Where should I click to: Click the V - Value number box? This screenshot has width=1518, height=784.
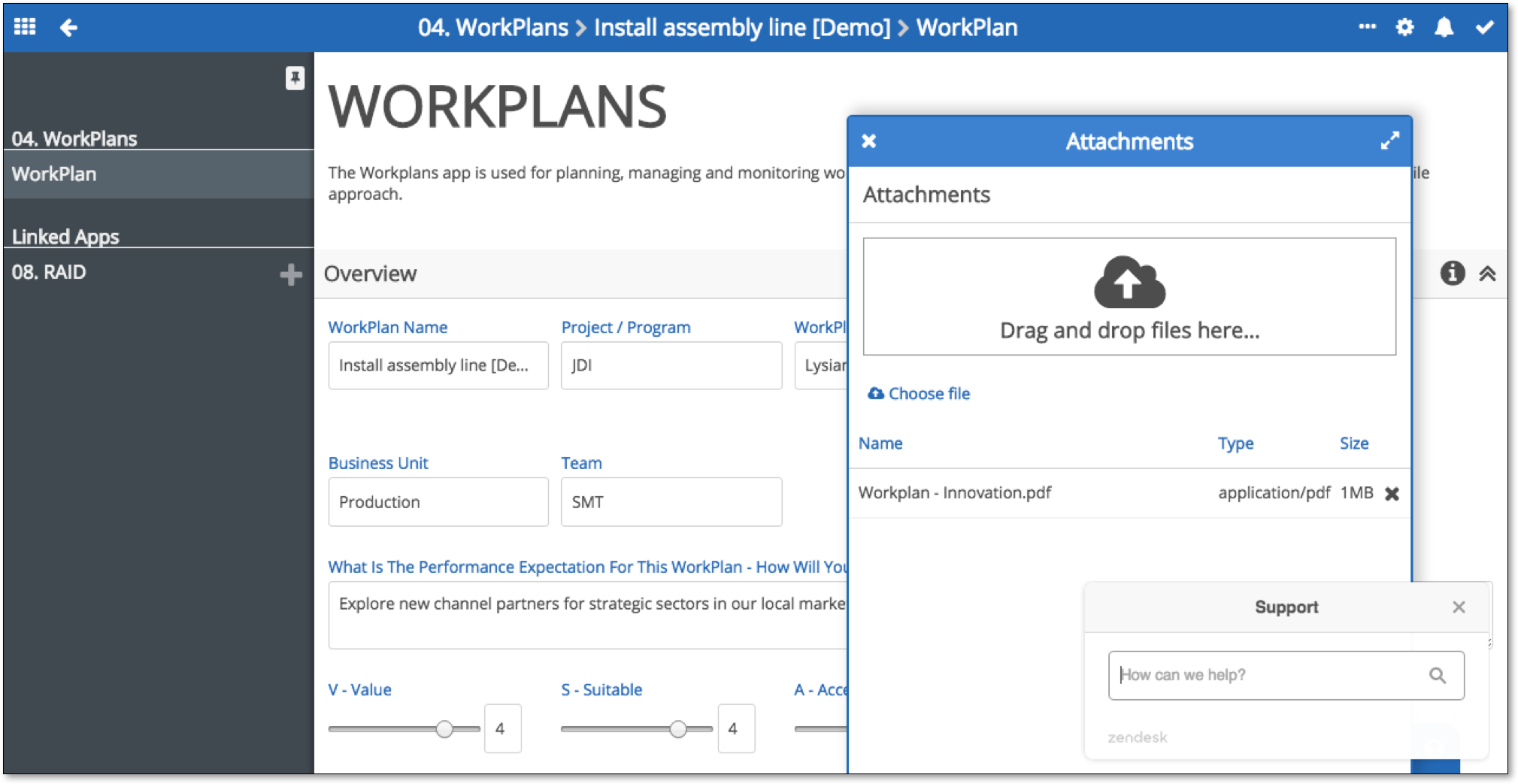pos(502,728)
